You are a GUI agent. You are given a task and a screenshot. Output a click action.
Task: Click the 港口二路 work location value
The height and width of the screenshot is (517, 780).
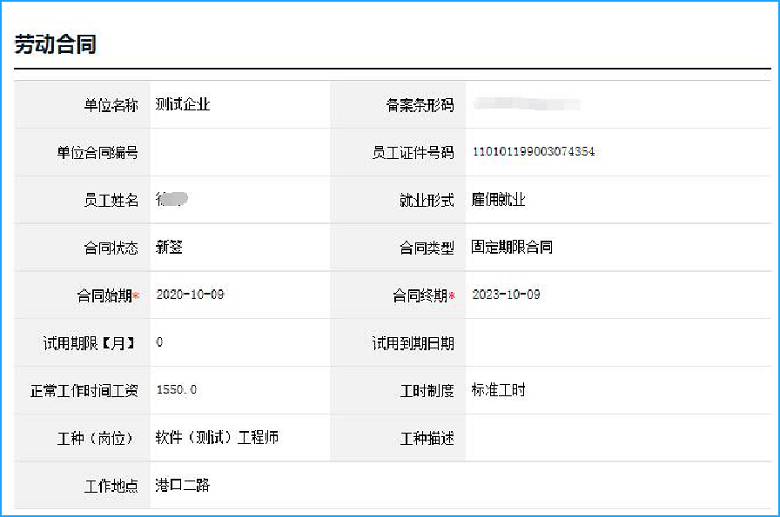(183, 485)
